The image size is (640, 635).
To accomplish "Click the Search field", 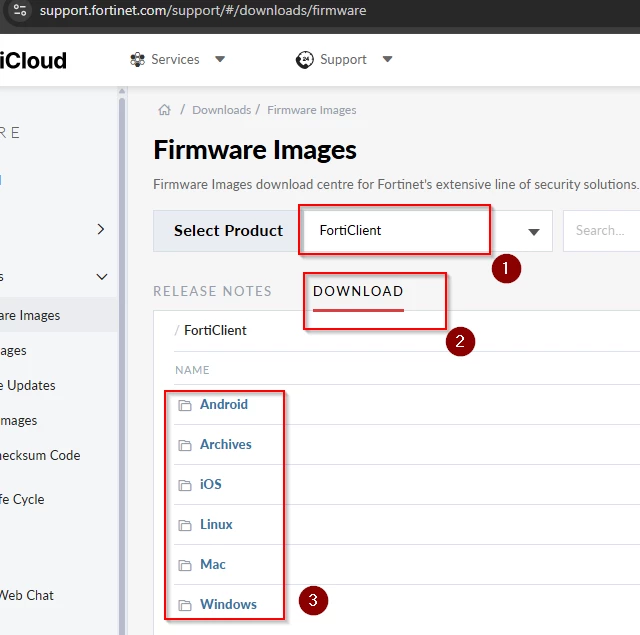I will pos(601,231).
